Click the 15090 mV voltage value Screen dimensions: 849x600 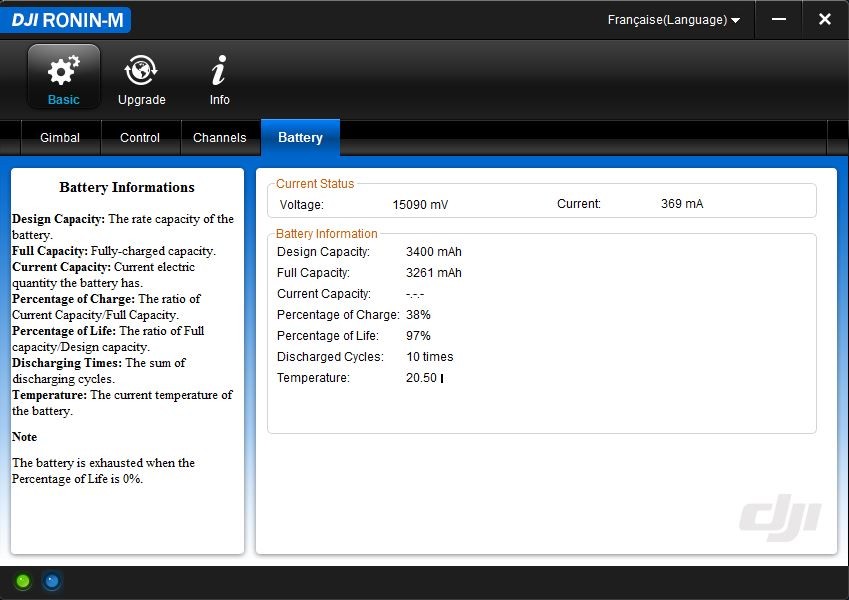[x=420, y=205]
